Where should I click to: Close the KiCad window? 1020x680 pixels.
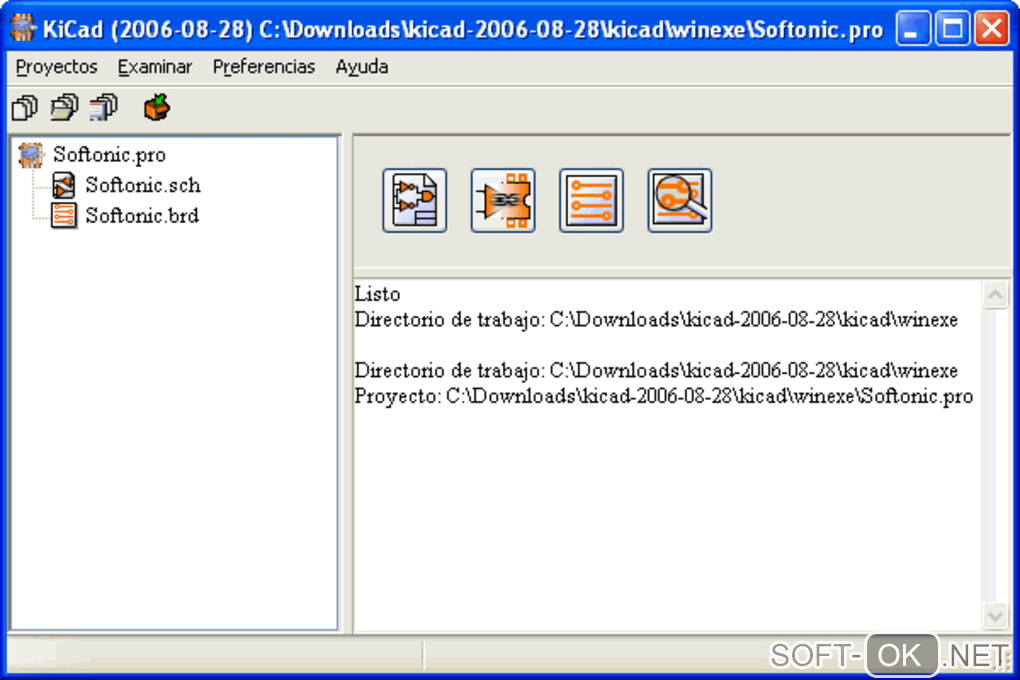pos(991,29)
